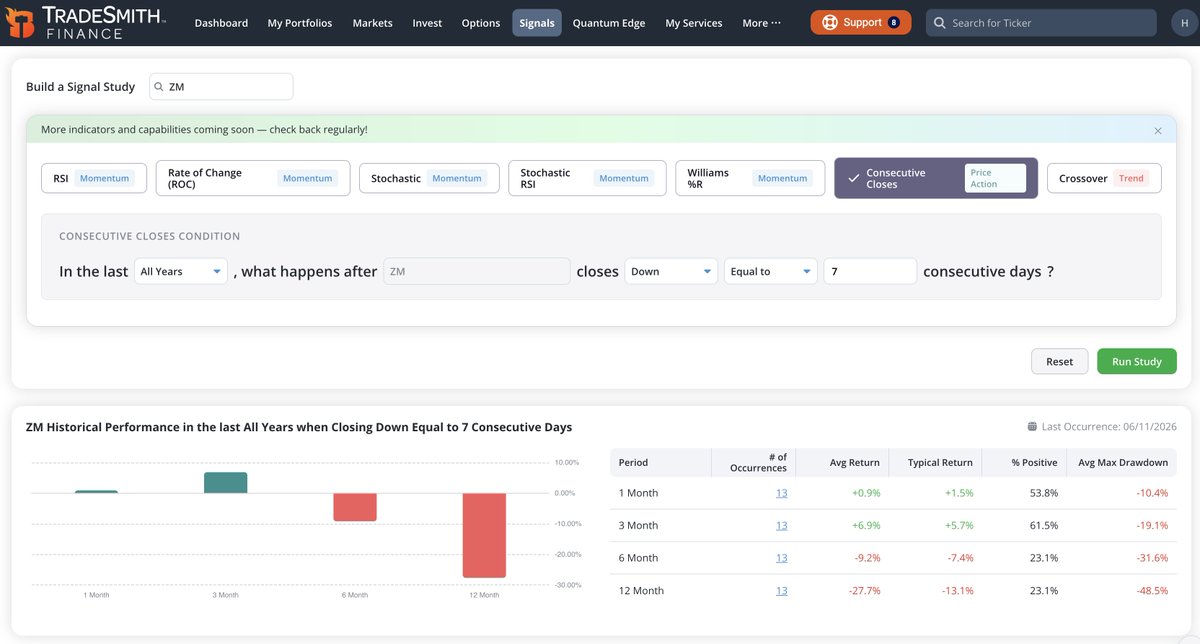Select the Williams %R indicator
The width and height of the screenshot is (1200, 644).
tap(750, 178)
